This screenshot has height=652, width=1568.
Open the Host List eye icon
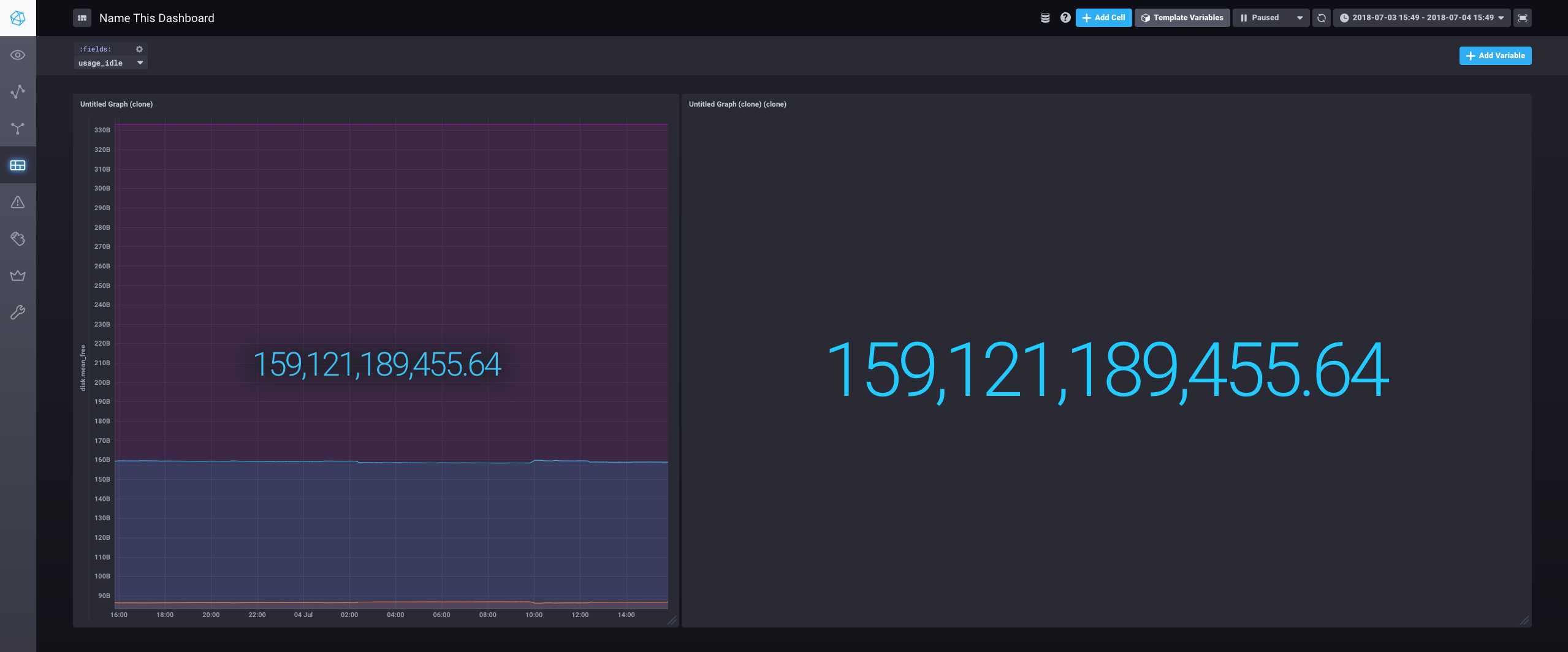[x=17, y=55]
